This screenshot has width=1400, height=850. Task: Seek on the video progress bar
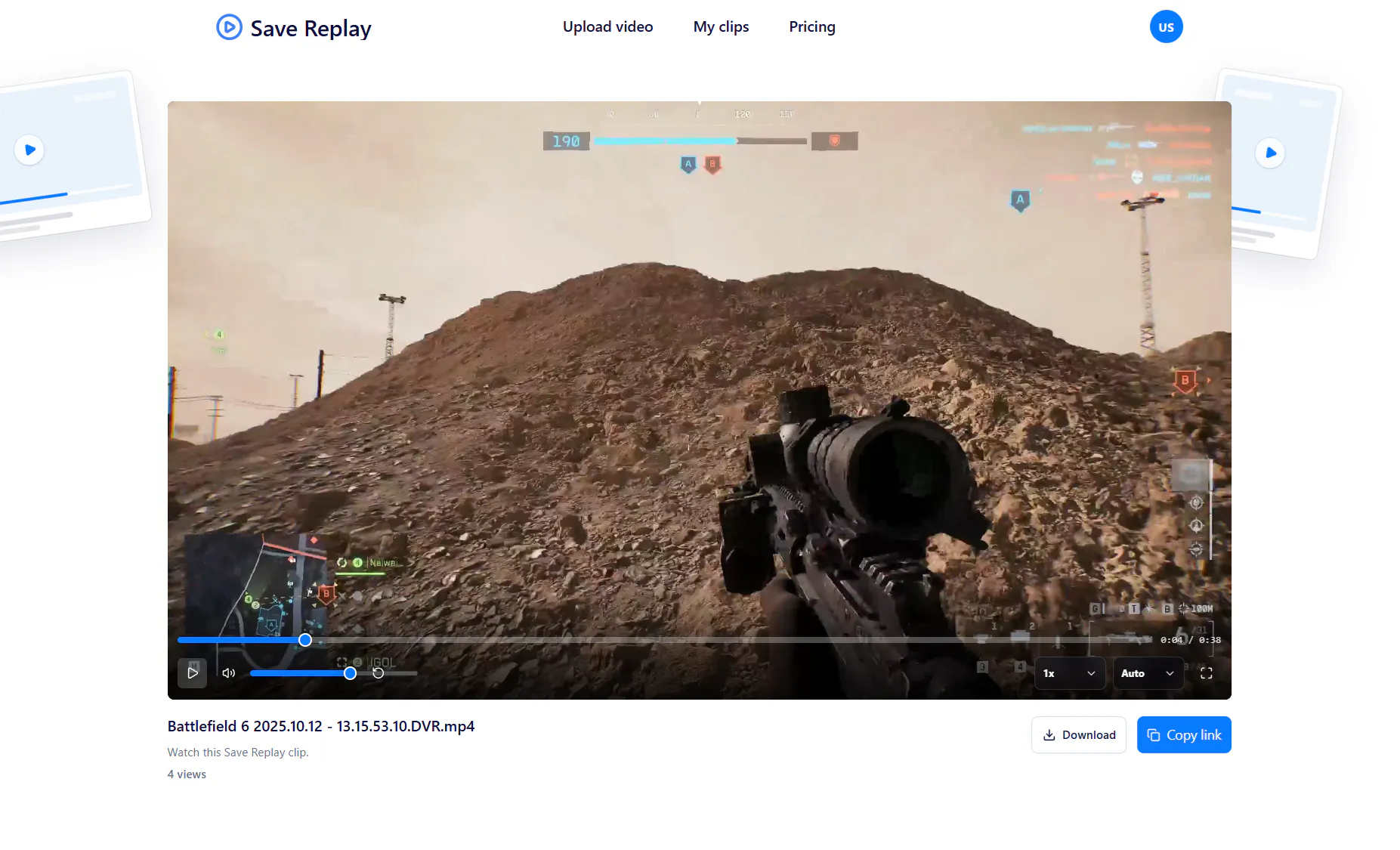(663, 640)
